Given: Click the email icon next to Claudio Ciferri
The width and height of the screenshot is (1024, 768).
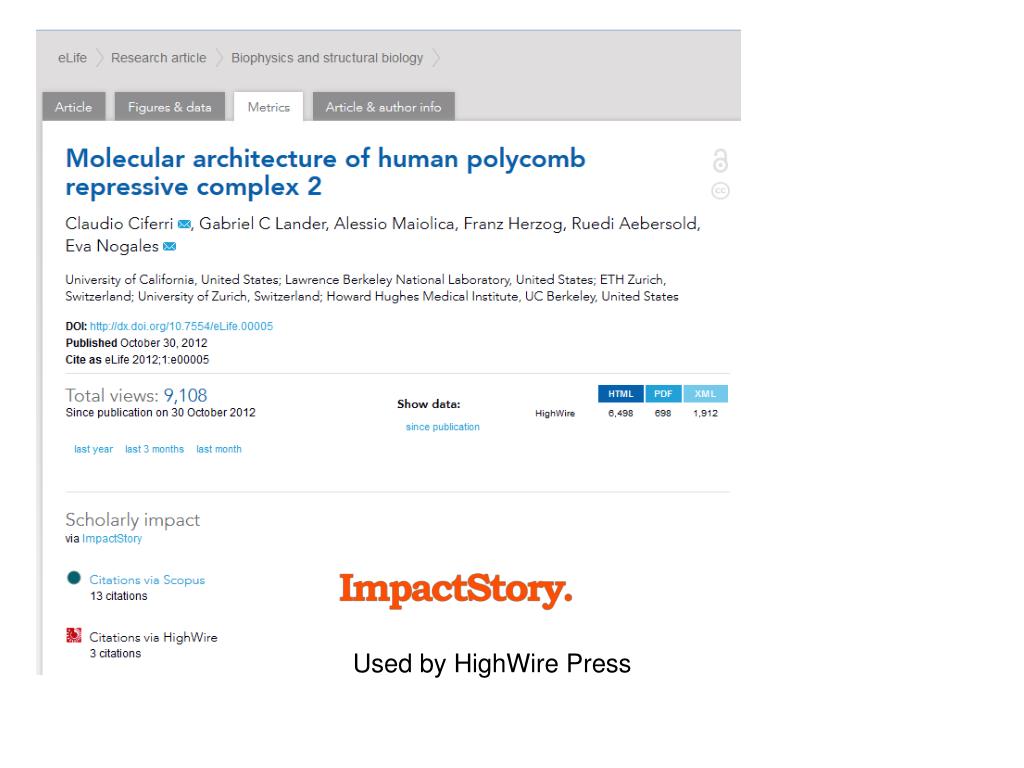Looking at the screenshot, I should 184,225.
